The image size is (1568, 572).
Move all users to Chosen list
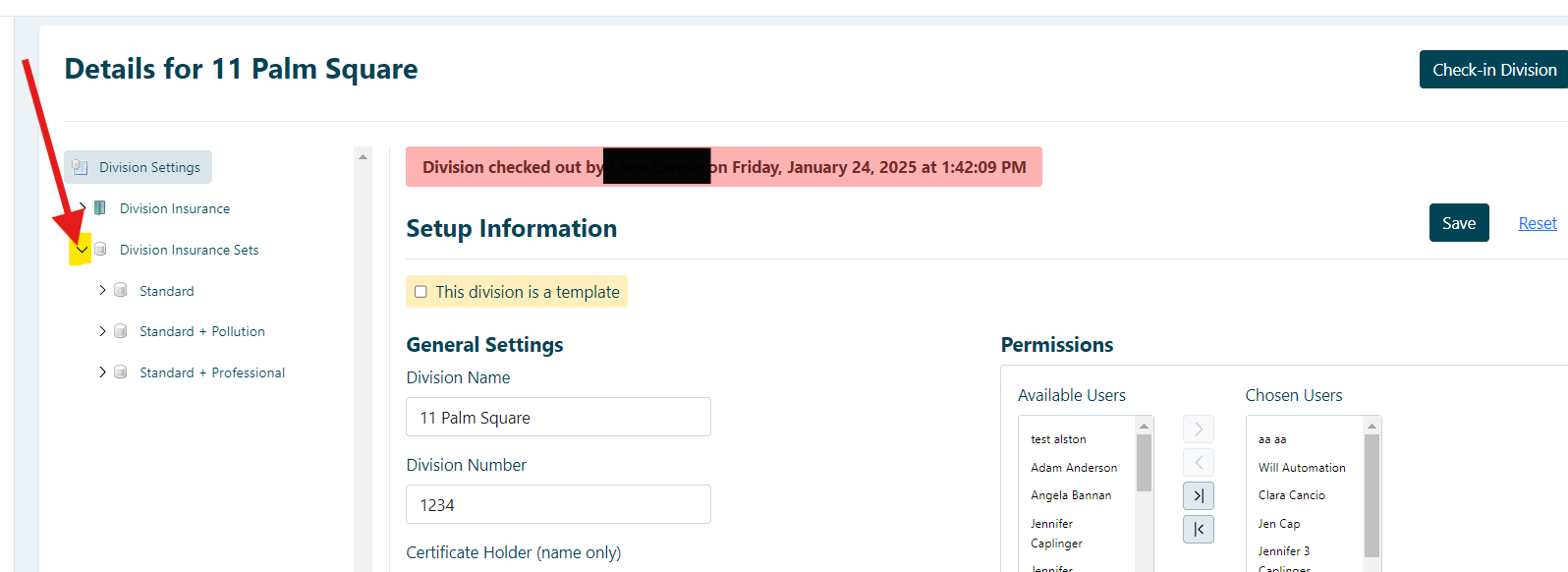[x=1199, y=496]
